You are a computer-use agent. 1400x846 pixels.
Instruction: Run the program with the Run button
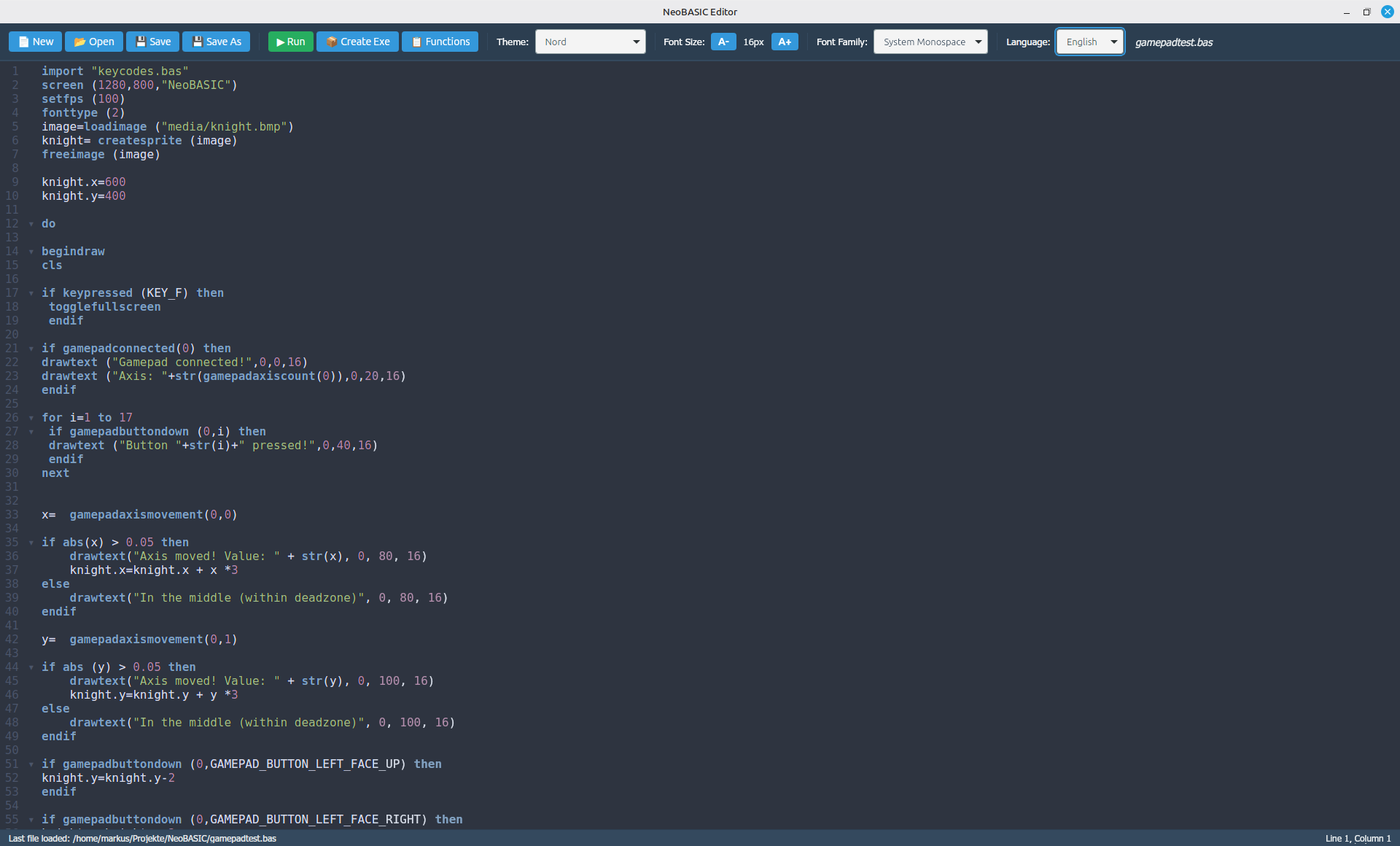290,42
